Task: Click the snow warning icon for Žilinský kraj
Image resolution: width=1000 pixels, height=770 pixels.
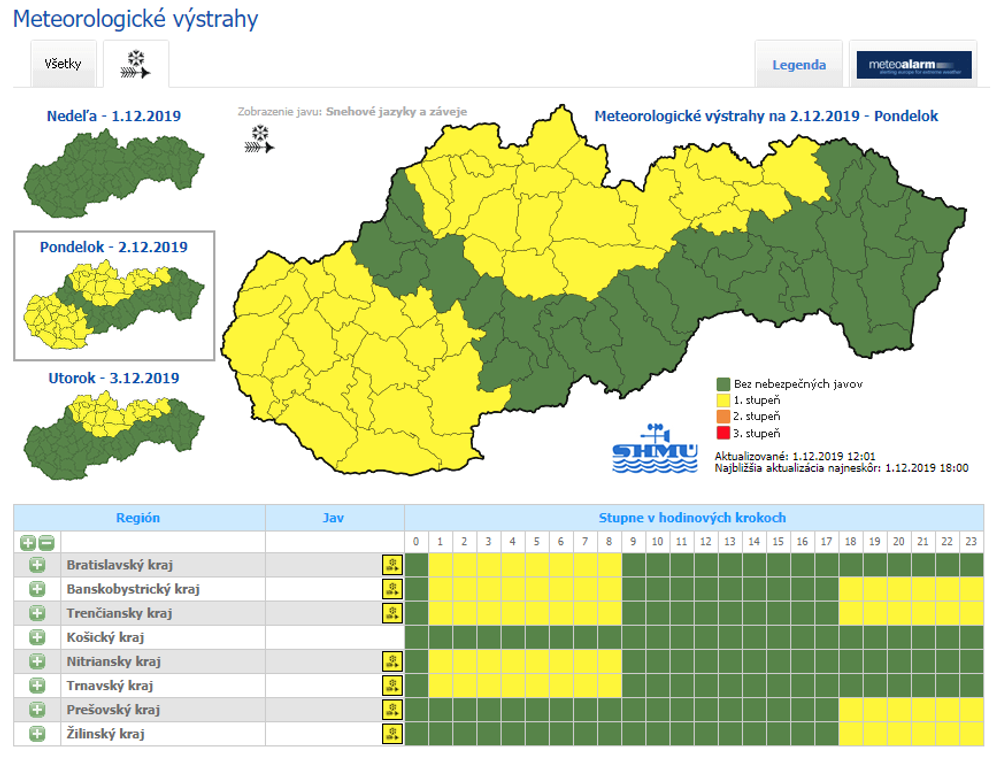Action: [x=393, y=733]
